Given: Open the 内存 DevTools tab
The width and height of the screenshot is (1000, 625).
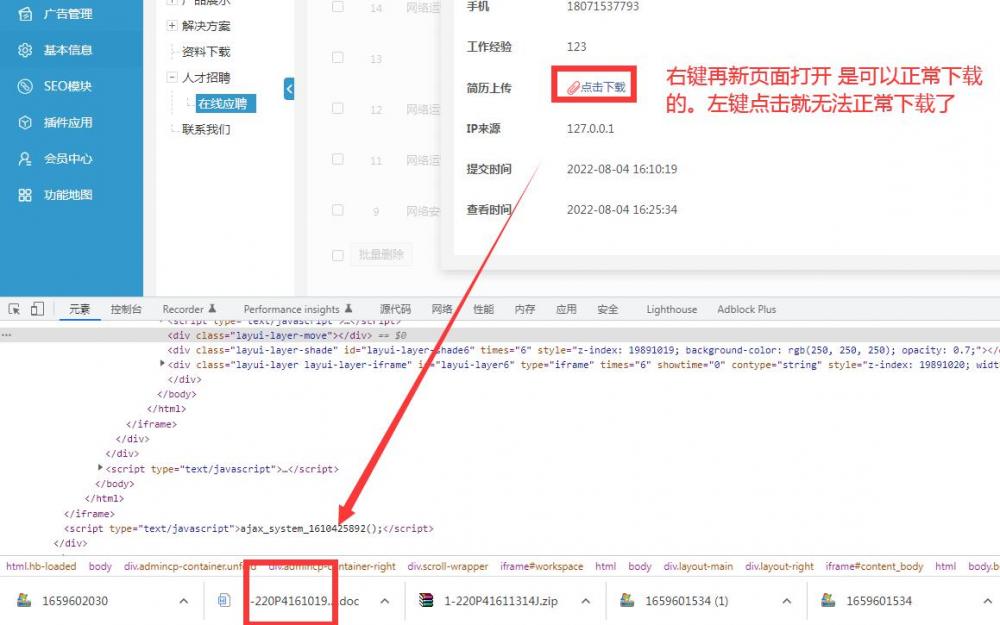Looking at the screenshot, I should click(525, 309).
